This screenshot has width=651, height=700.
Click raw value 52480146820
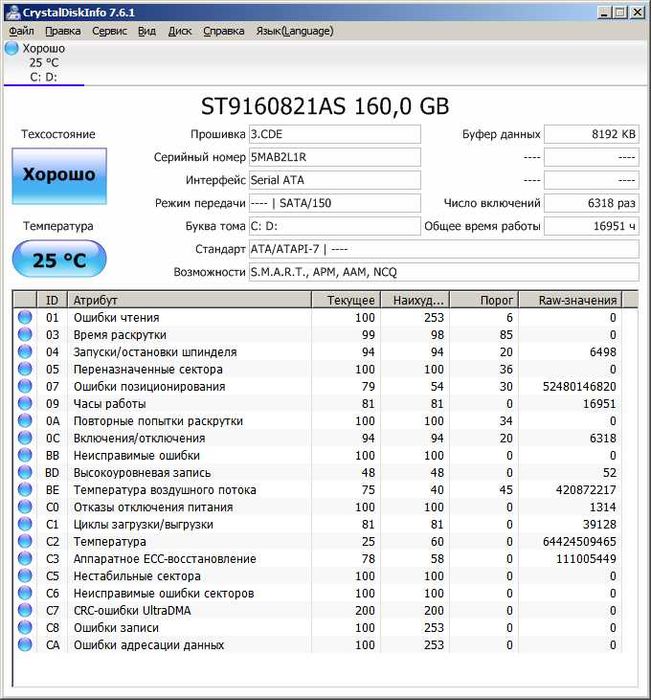[579, 387]
